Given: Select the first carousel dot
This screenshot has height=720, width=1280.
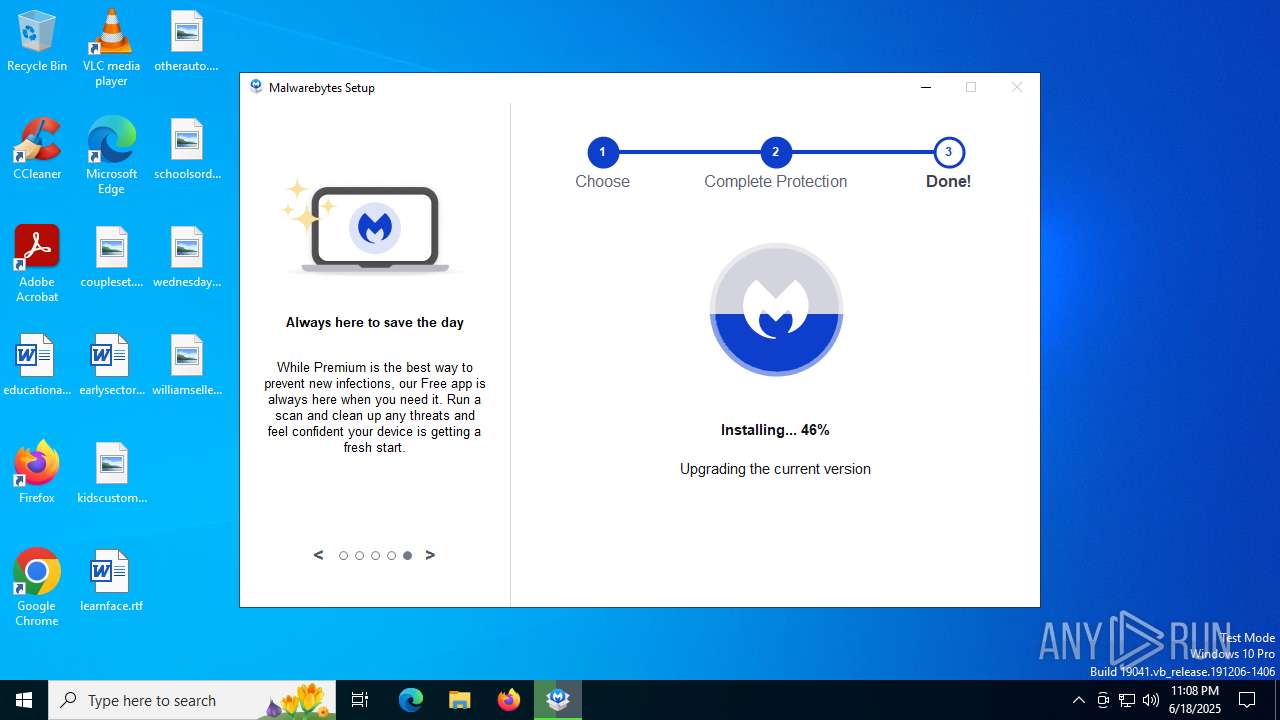Looking at the screenshot, I should tap(343, 556).
